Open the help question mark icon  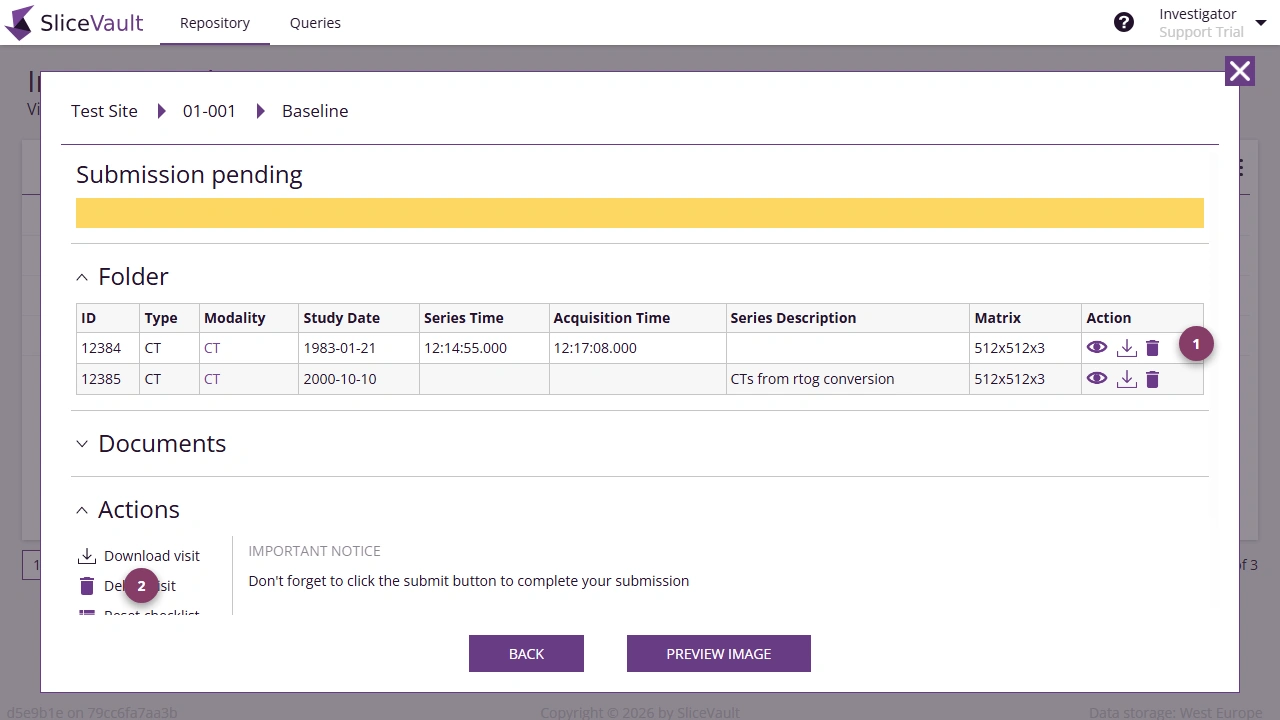click(1124, 22)
